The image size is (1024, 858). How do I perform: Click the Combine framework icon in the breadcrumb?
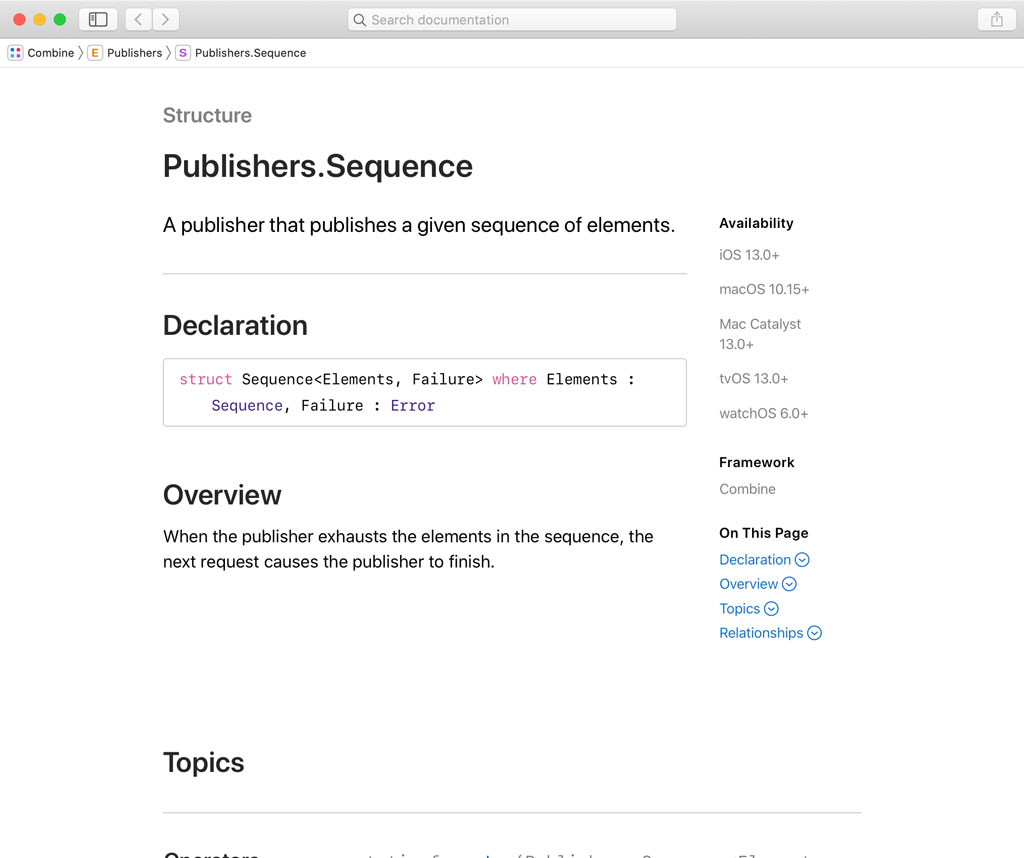pyautogui.click(x=14, y=52)
